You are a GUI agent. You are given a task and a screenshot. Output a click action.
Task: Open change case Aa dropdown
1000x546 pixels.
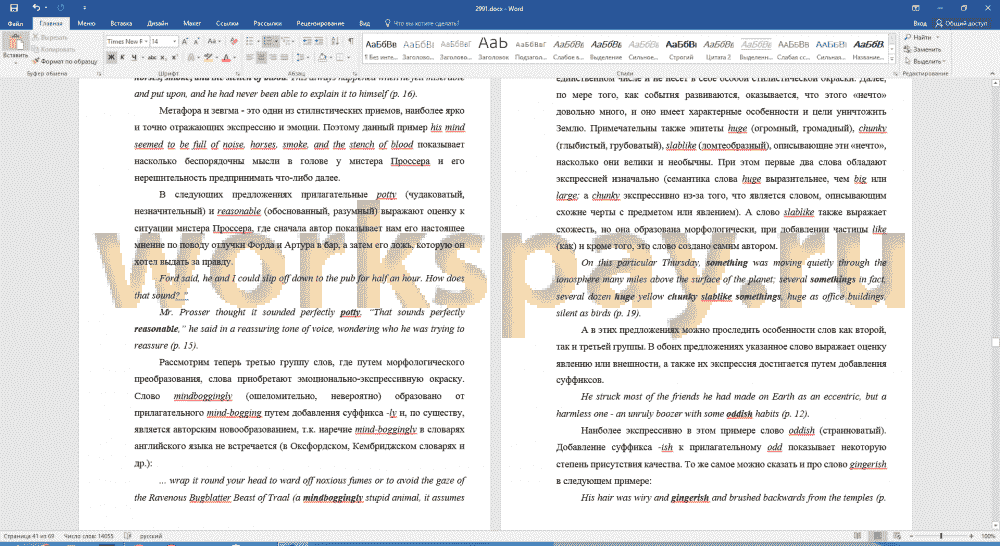(213, 41)
